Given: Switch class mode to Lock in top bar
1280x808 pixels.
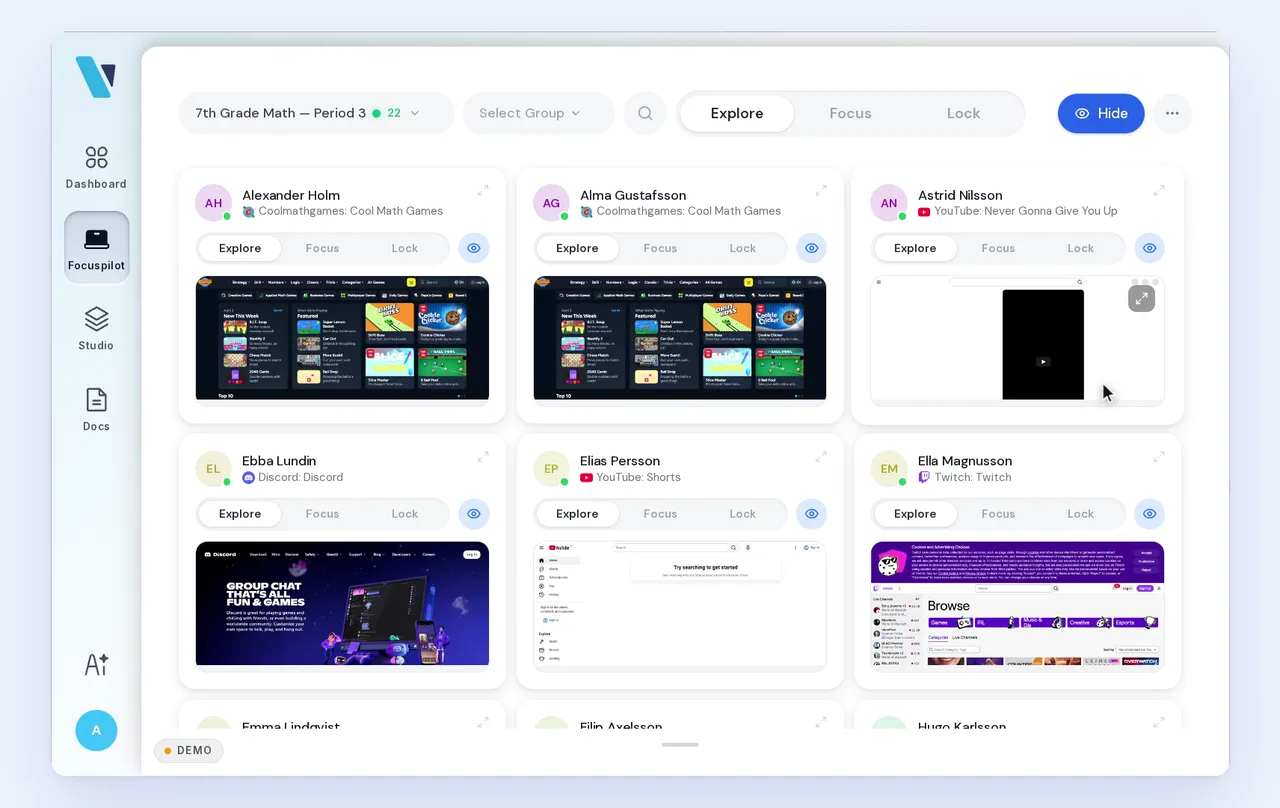Looking at the screenshot, I should pos(963,113).
